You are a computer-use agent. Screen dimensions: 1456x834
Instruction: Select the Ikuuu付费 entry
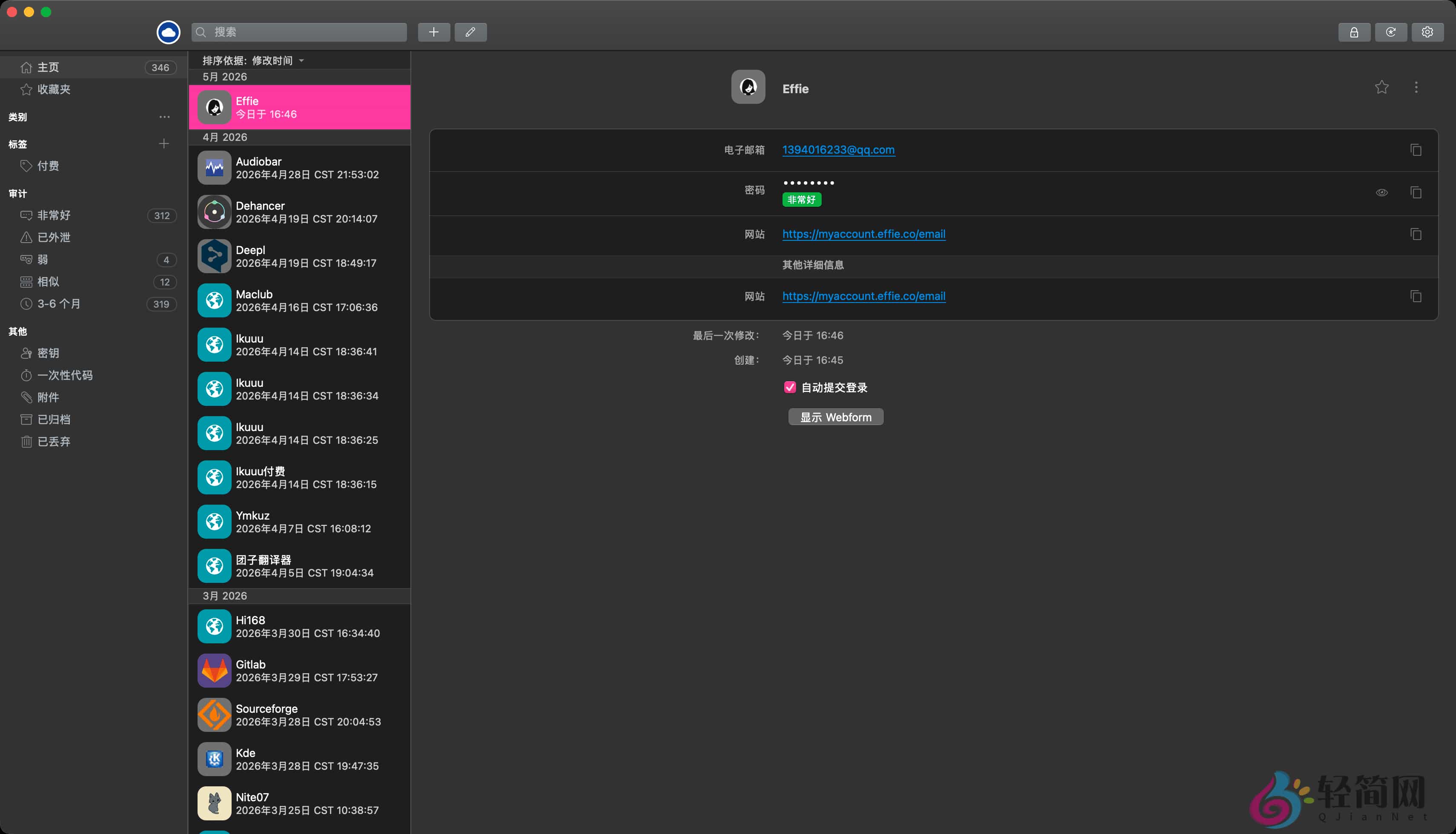tap(299, 478)
